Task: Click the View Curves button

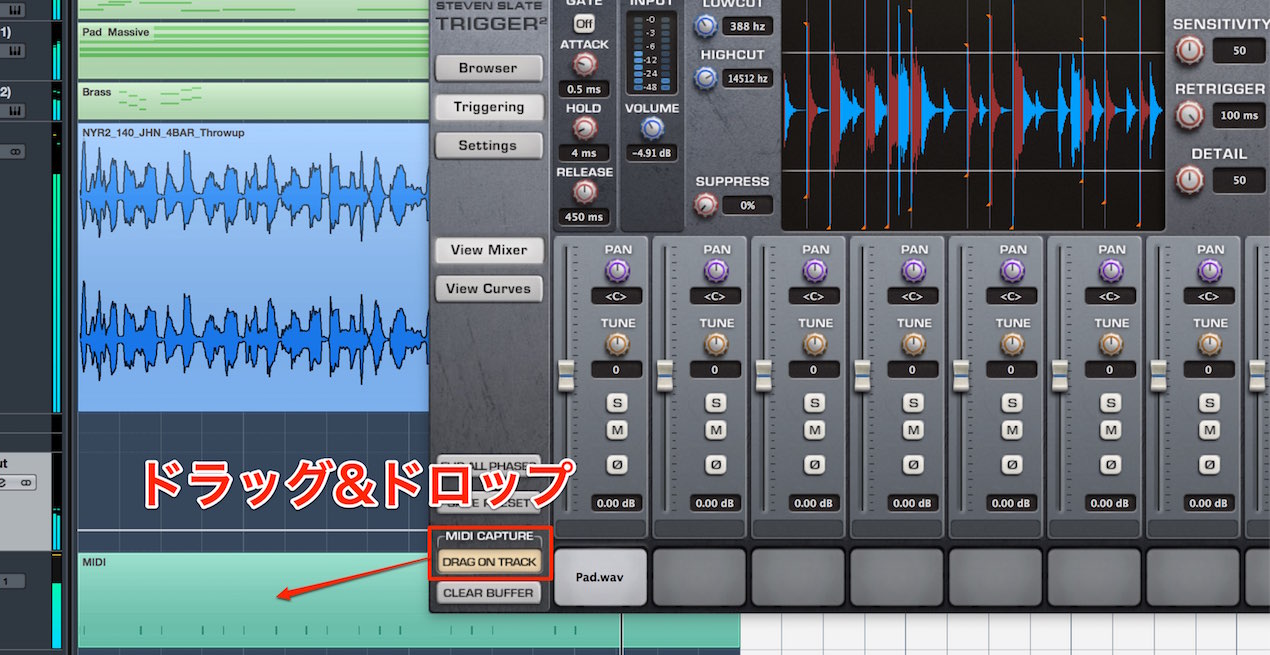Action: point(488,288)
